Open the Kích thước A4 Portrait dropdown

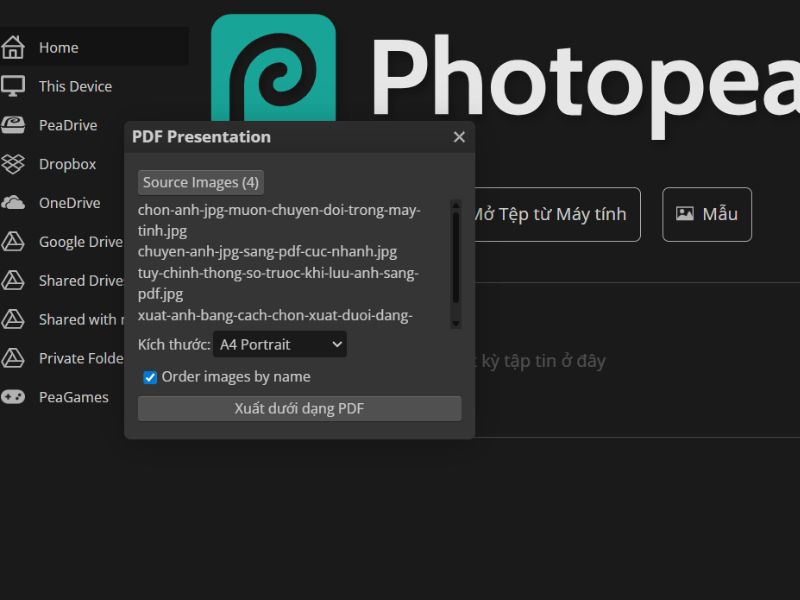tap(280, 344)
